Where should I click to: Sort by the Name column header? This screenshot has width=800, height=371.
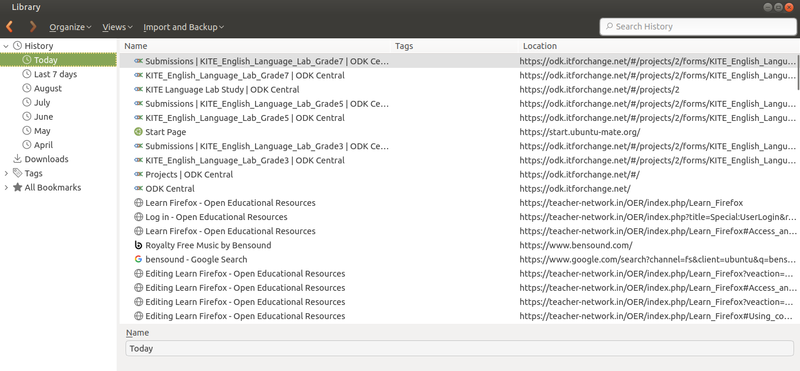pyautogui.click(x=255, y=46)
